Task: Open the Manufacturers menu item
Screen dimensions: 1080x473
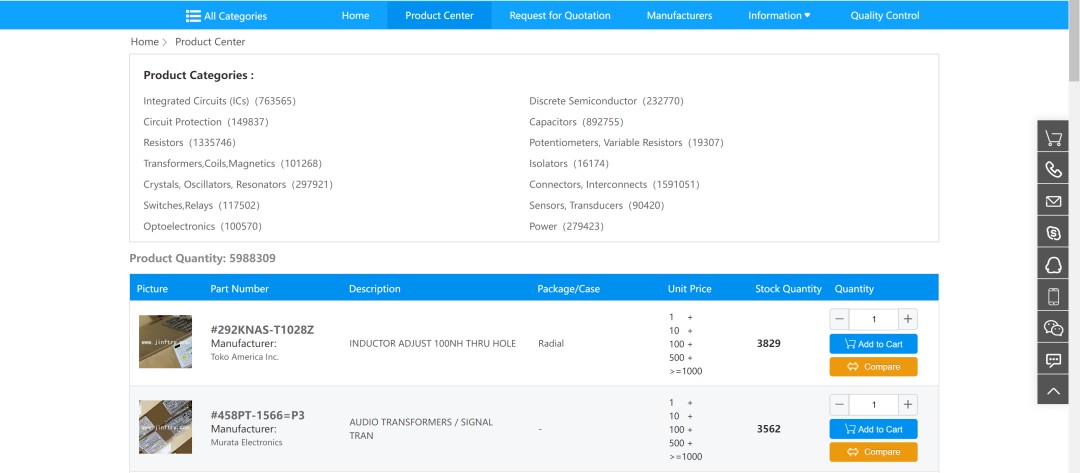Action: click(679, 15)
